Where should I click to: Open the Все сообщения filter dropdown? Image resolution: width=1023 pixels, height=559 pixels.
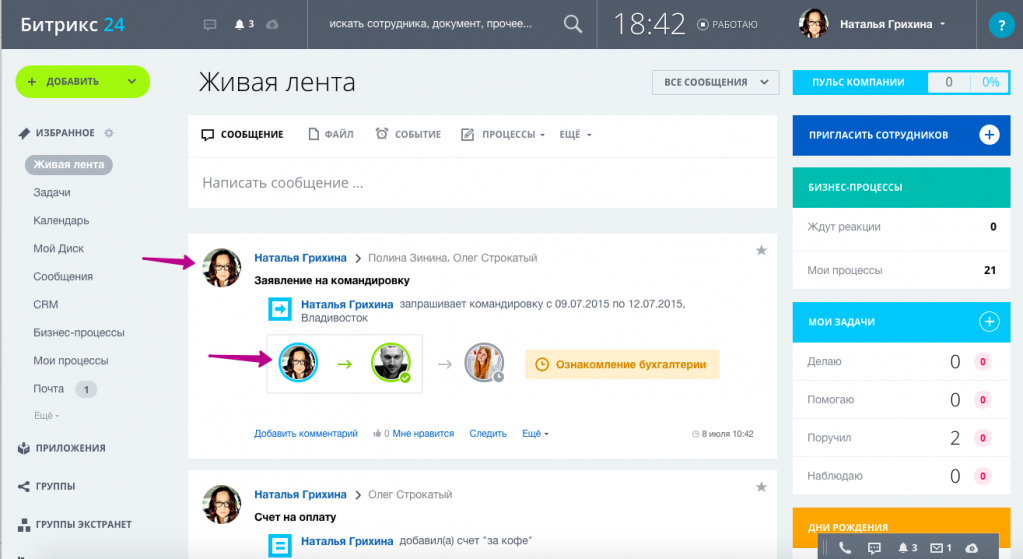(716, 82)
